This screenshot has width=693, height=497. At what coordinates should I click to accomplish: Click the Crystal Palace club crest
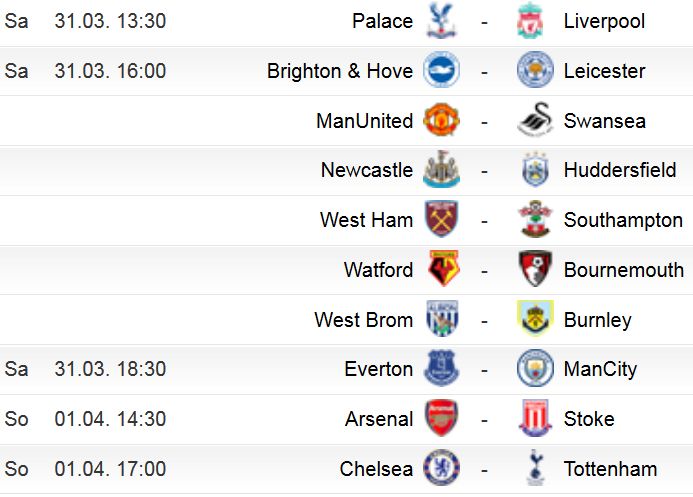(441, 21)
